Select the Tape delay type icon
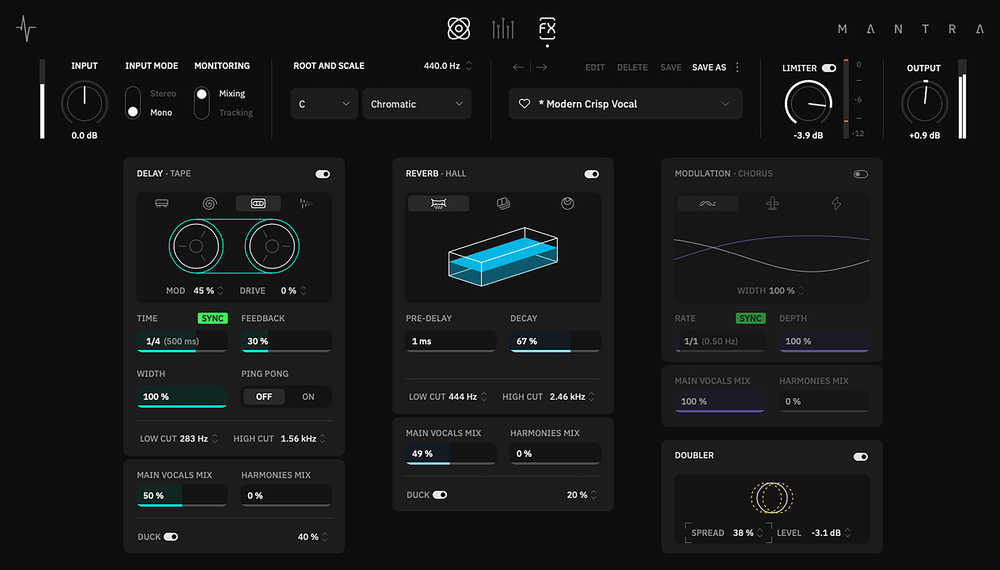 (x=258, y=203)
